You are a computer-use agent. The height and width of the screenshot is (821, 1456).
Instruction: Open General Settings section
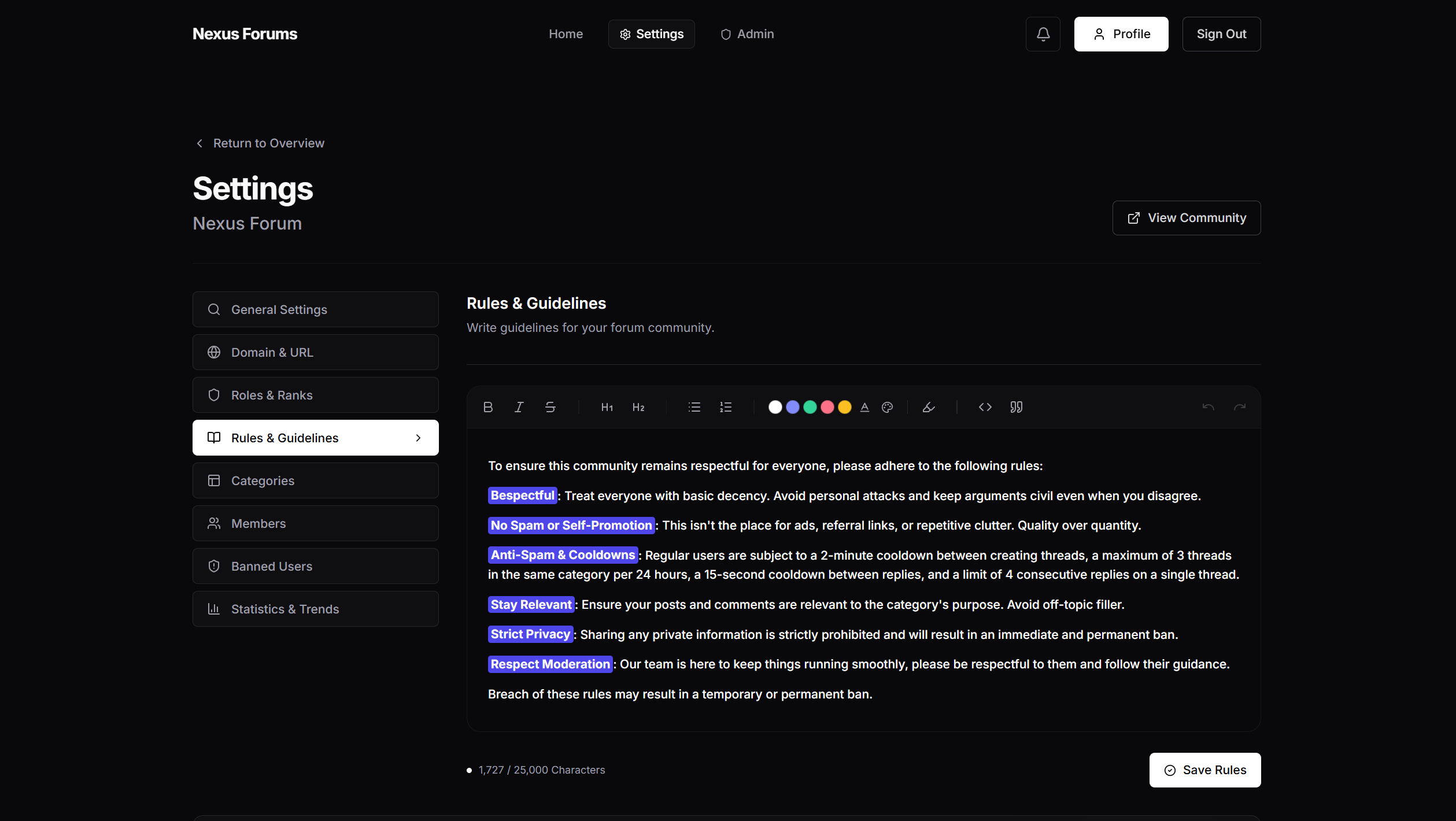point(316,309)
